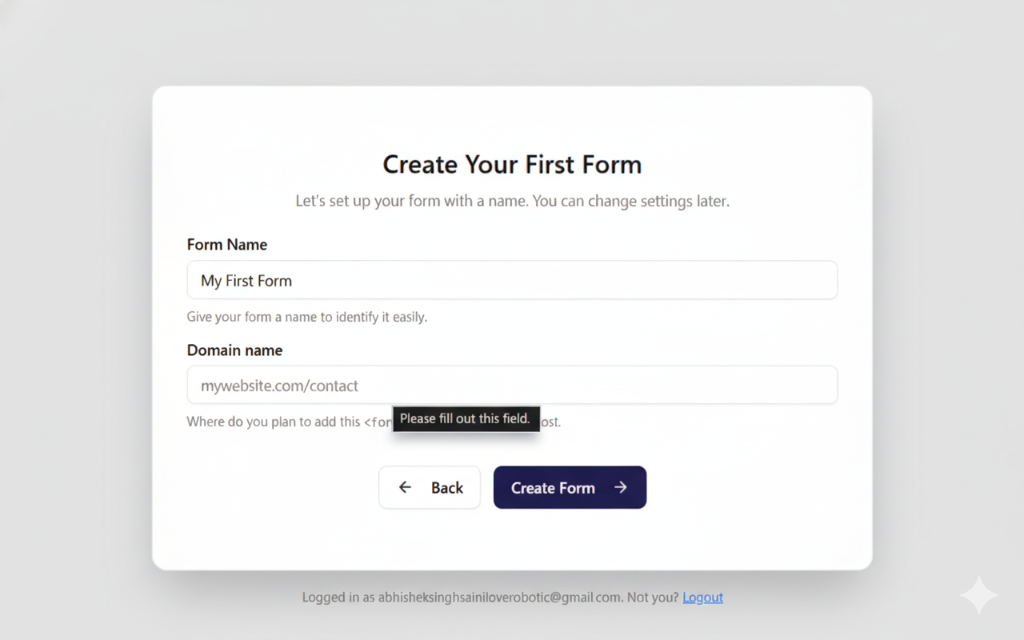Click the diamond sparkle watermark near the corner
This screenshot has width=1024, height=640.
[979, 594]
